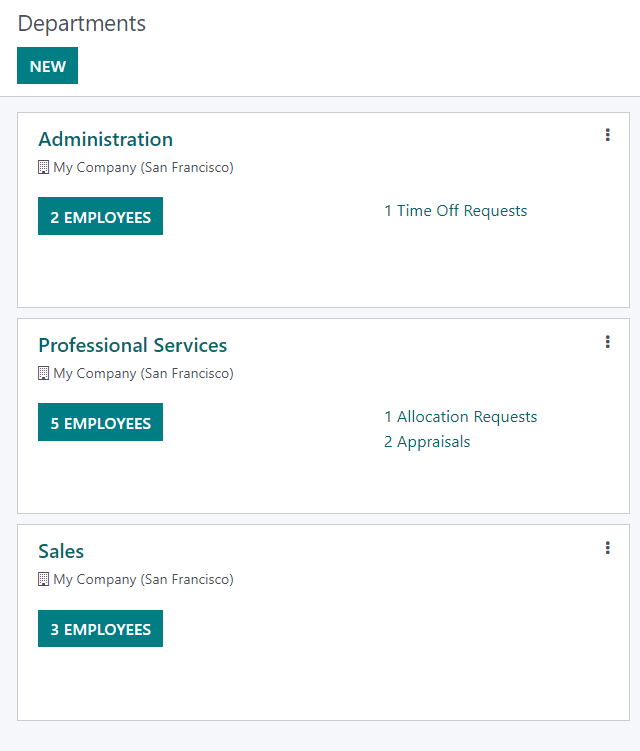Open the Professional Services department title
This screenshot has width=640, height=751.
(x=132, y=345)
